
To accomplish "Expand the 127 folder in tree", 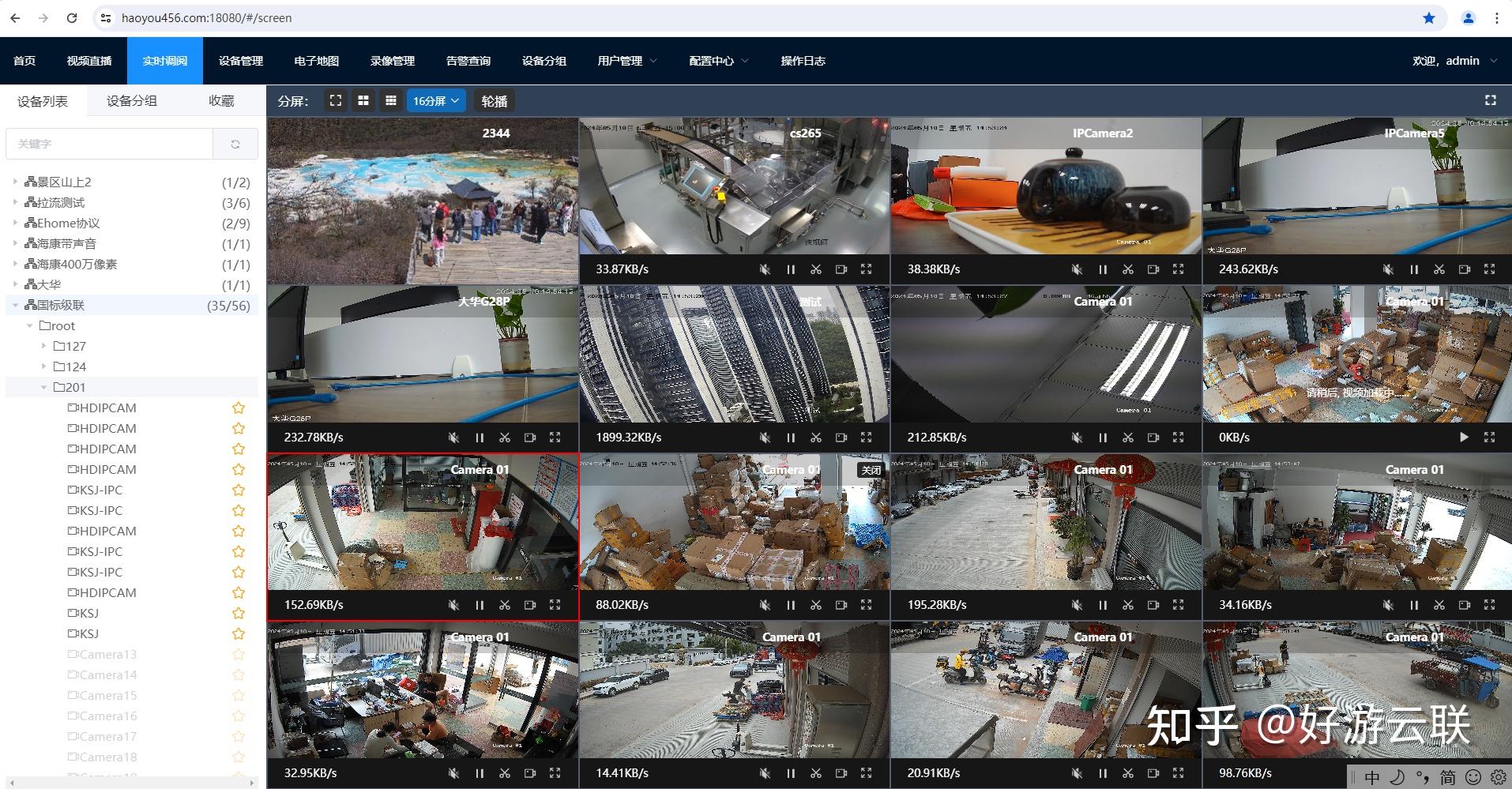I will coord(44,345).
